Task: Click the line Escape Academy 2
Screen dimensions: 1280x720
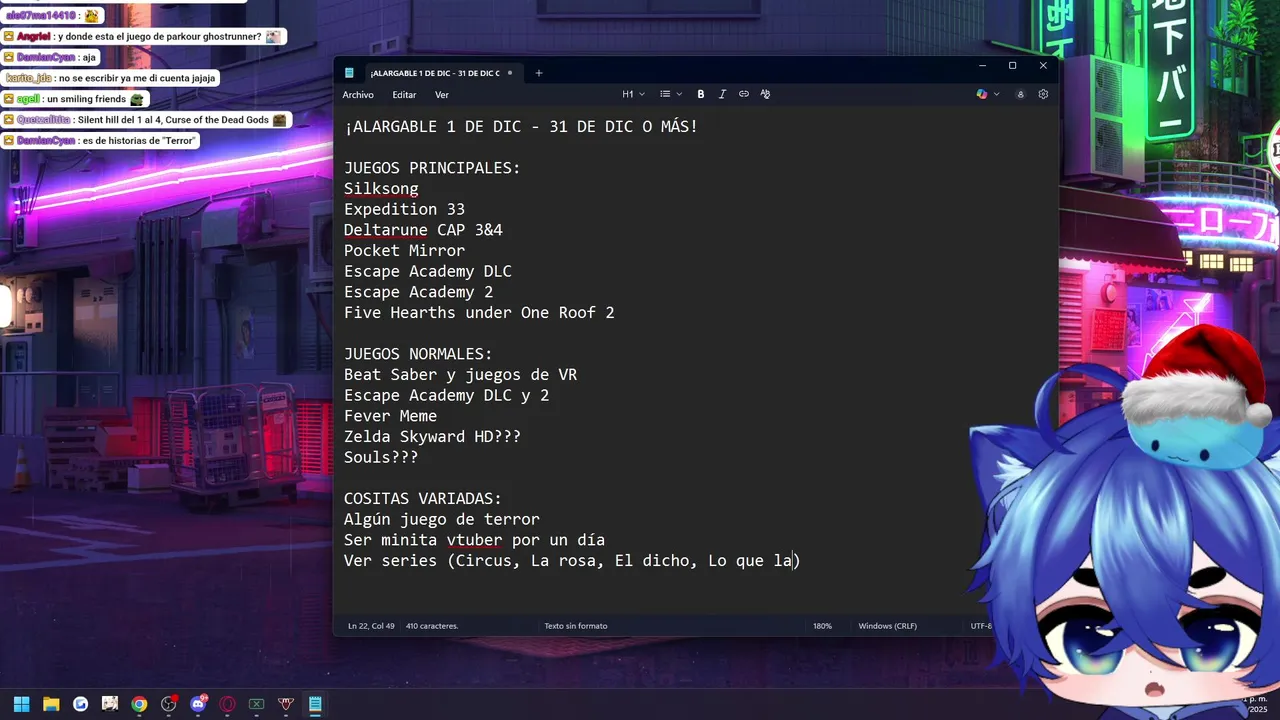Action: (x=418, y=292)
